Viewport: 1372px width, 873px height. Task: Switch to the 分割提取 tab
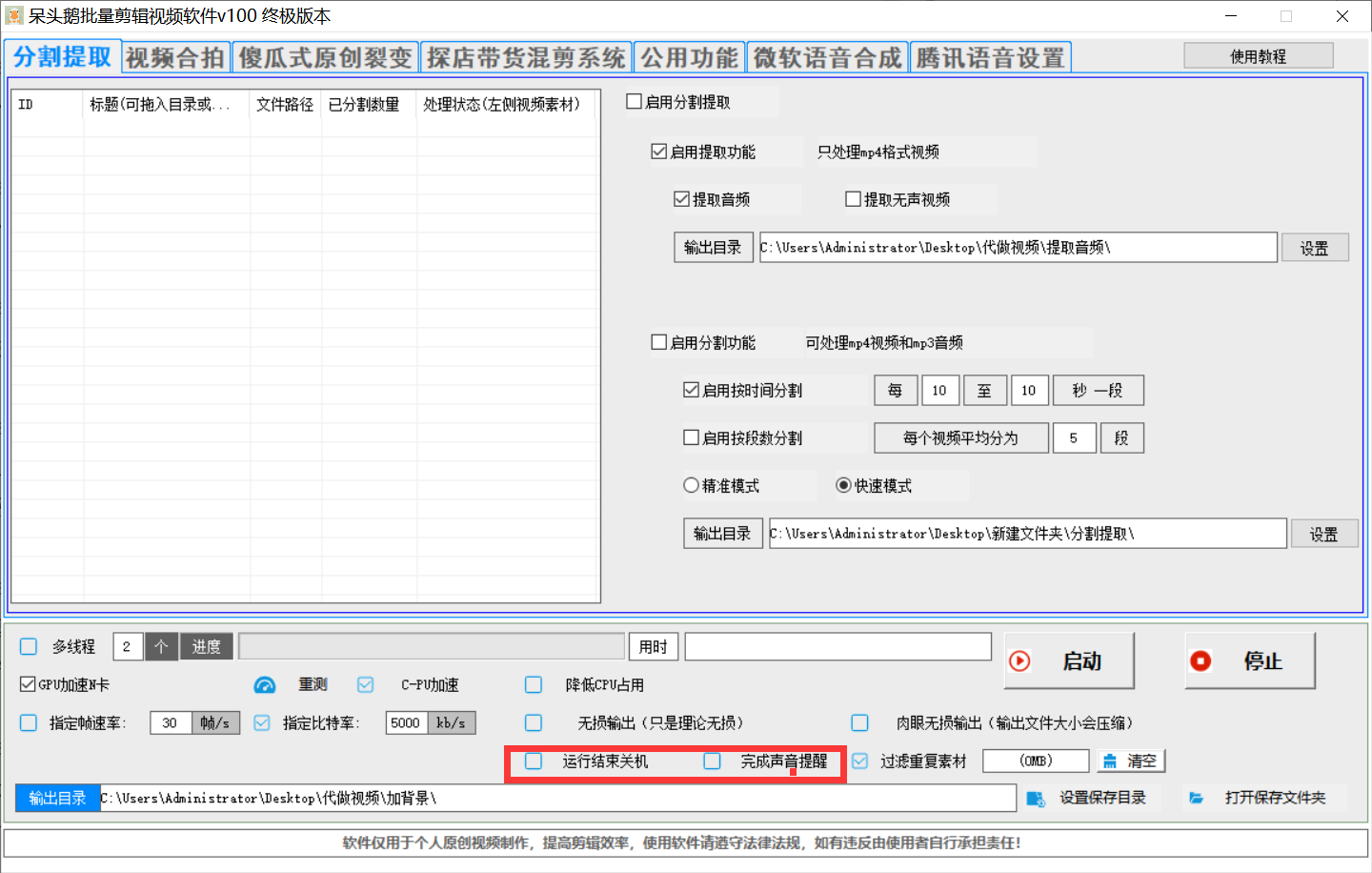62,57
